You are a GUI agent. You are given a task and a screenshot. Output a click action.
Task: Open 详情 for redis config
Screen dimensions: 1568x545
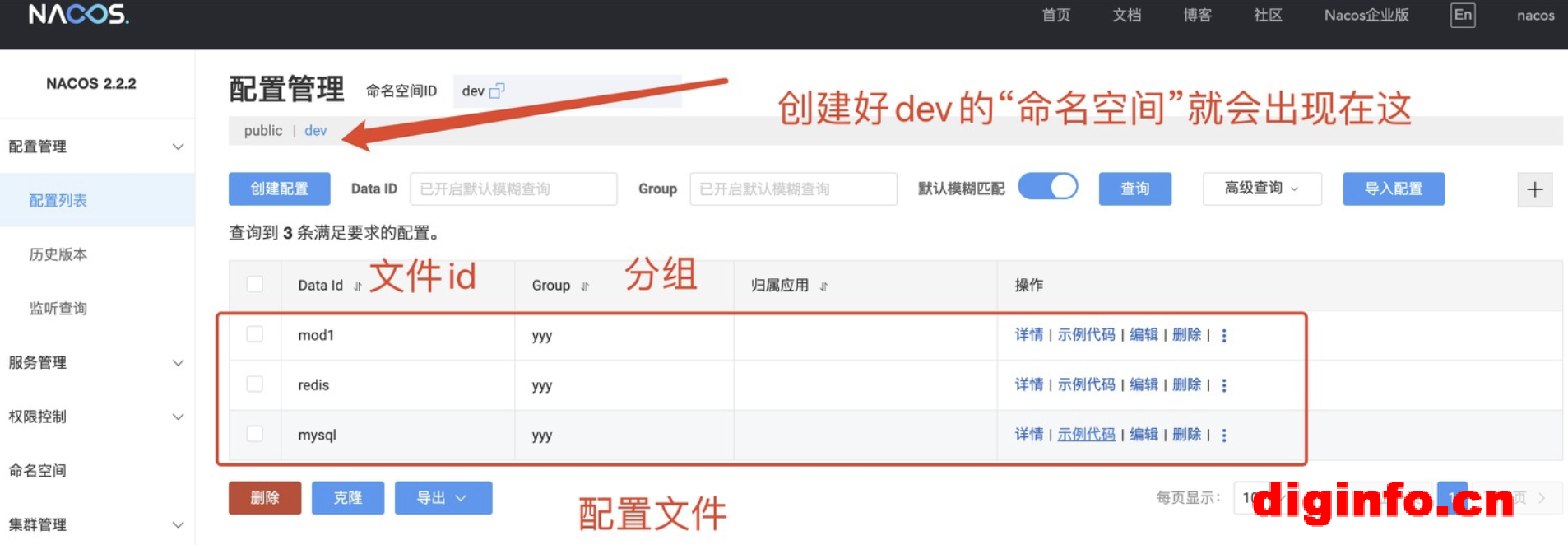point(1029,384)
